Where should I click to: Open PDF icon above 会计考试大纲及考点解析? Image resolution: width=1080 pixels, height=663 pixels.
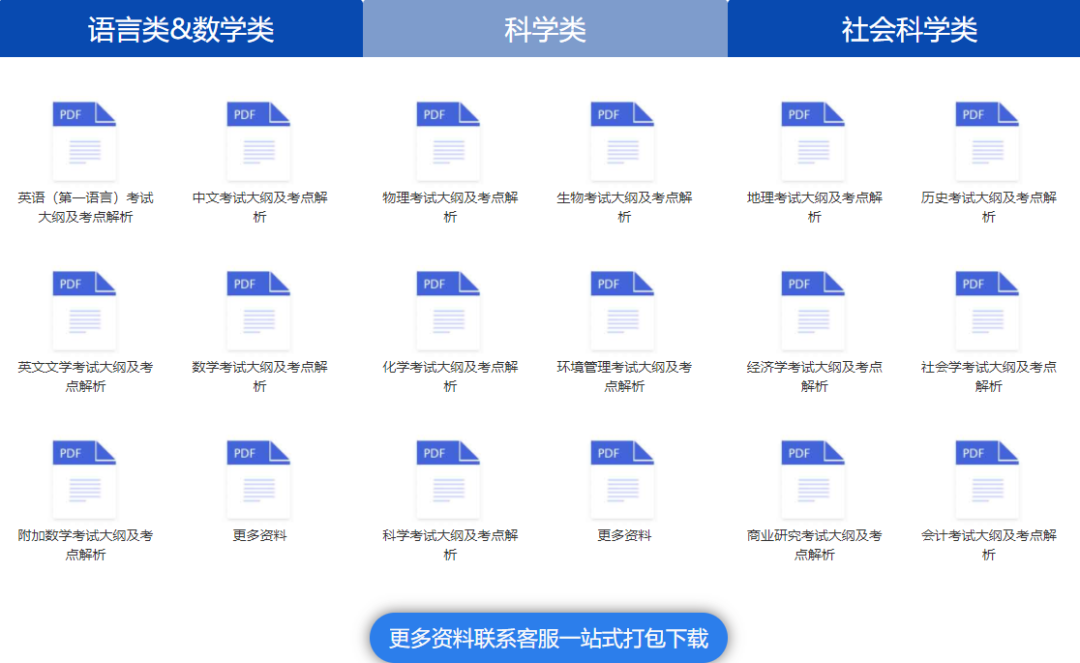coord(988,480)
